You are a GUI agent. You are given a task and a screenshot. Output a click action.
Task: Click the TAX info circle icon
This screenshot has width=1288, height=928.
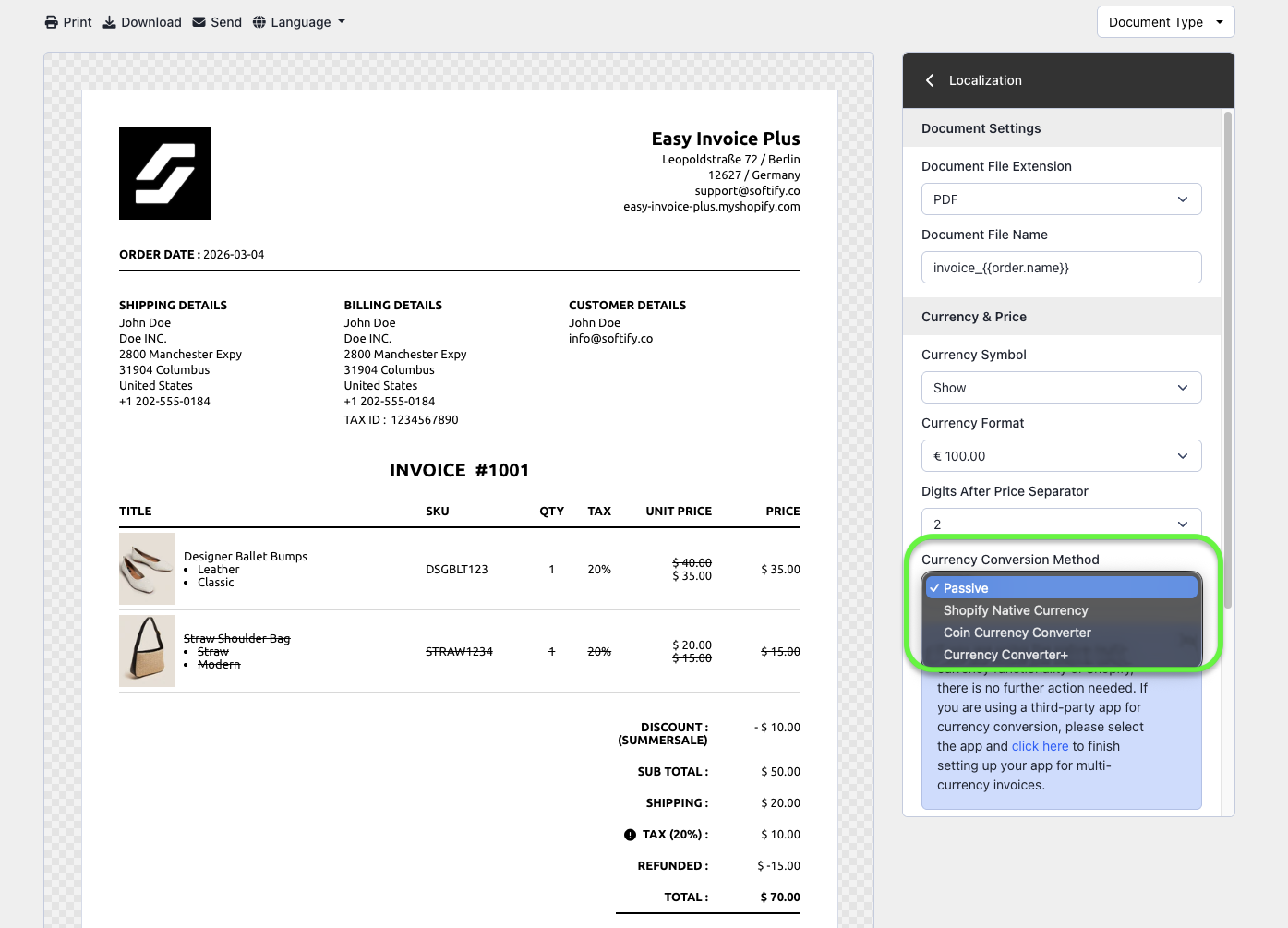click(630, 835)
